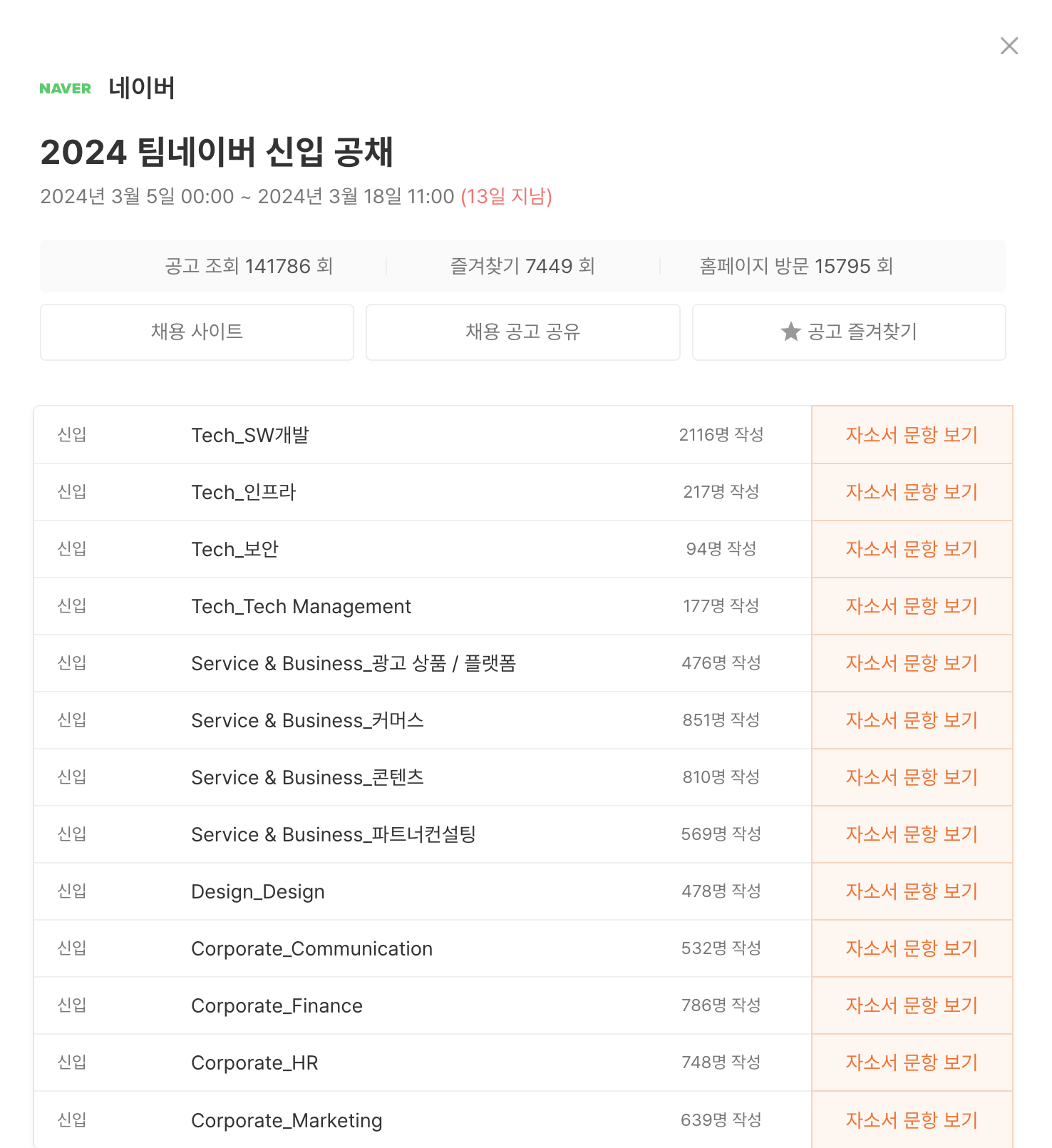Screen dimensions: 1052x1148
Task: Click the company name 네이버
Action: 142,88
